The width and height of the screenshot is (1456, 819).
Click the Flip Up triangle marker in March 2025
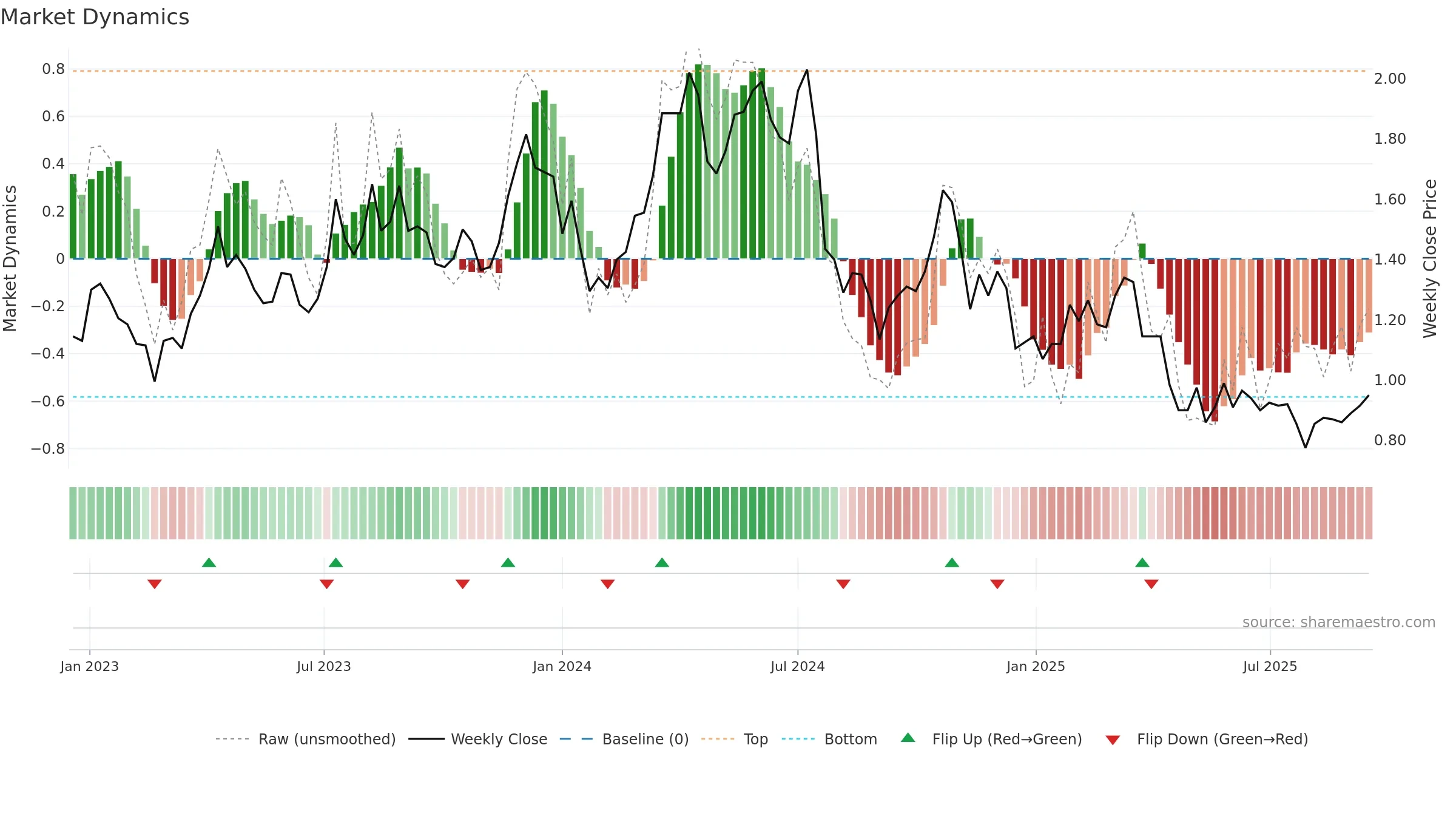[1142, 562]
